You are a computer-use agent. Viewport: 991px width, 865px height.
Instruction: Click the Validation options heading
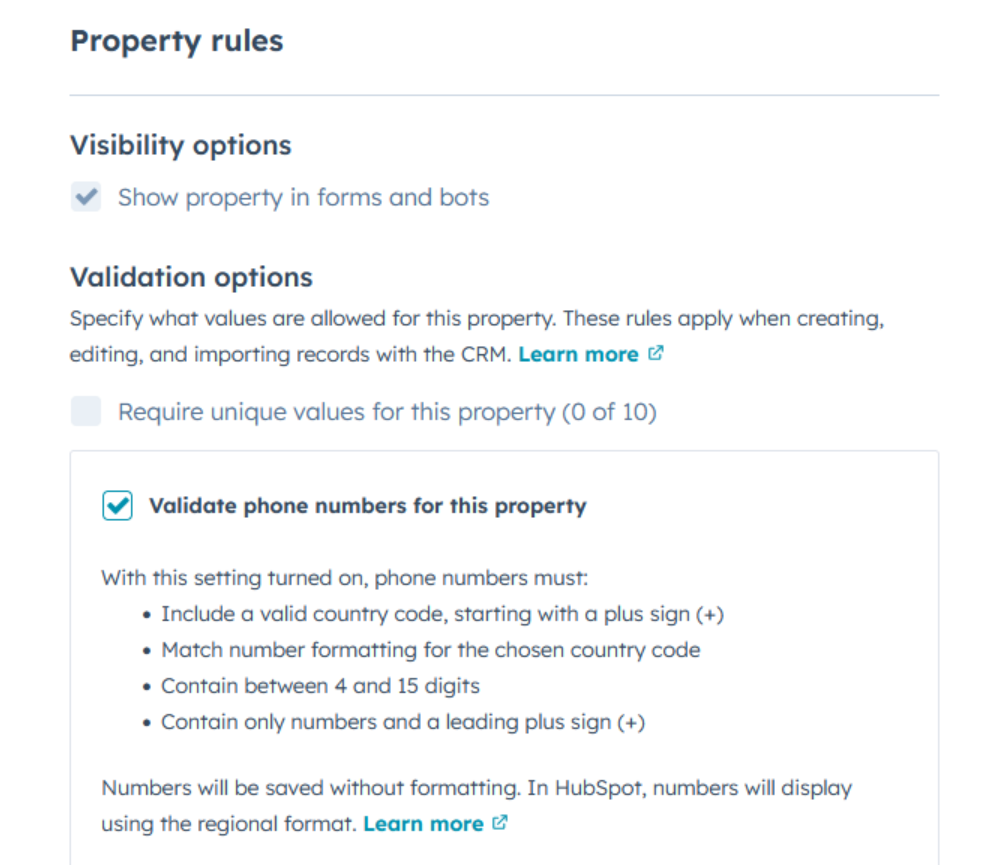(x=191, y=276)
